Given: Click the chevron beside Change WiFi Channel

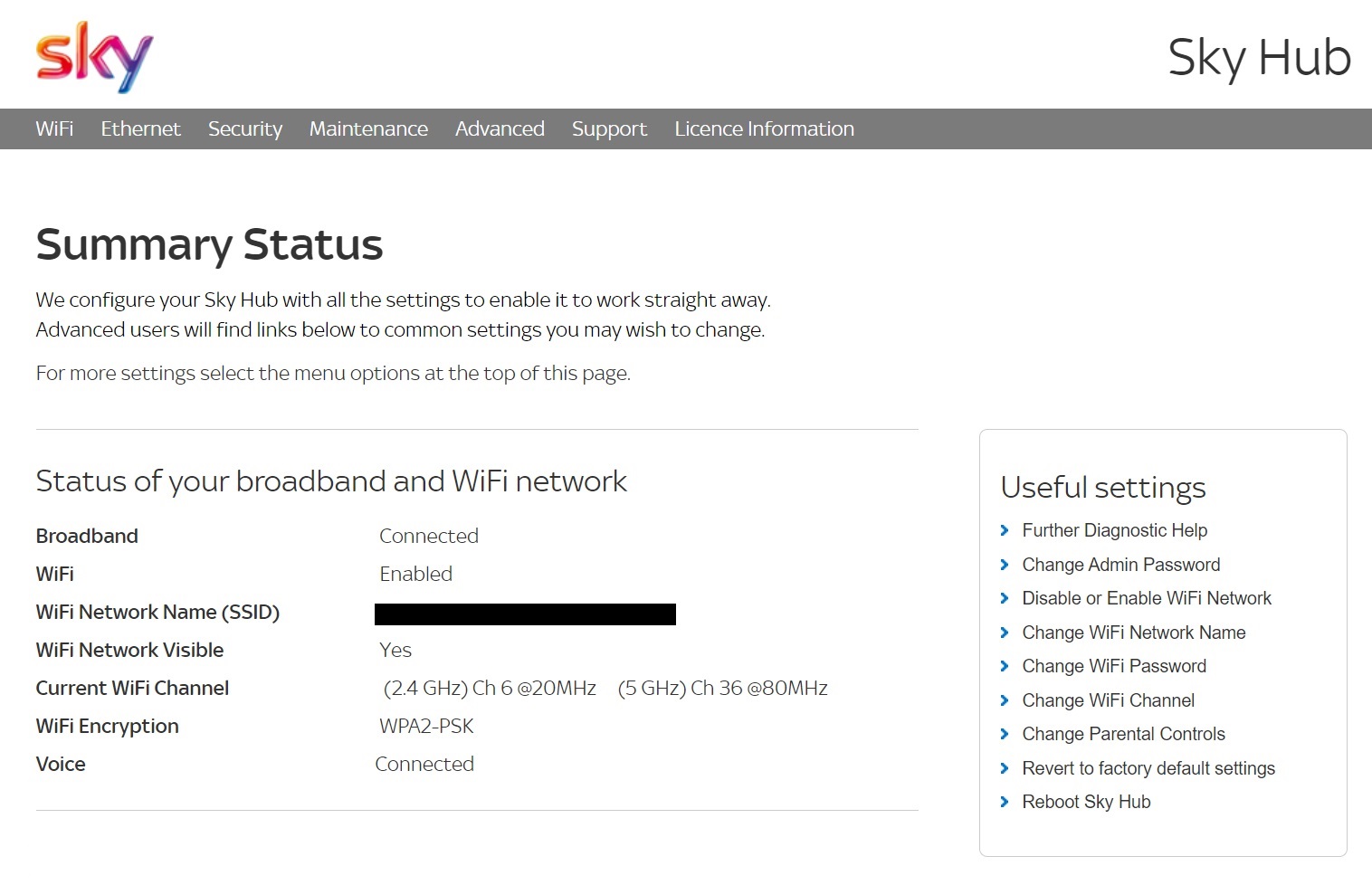Looking at the screenshot, I should pos(1006,701).
